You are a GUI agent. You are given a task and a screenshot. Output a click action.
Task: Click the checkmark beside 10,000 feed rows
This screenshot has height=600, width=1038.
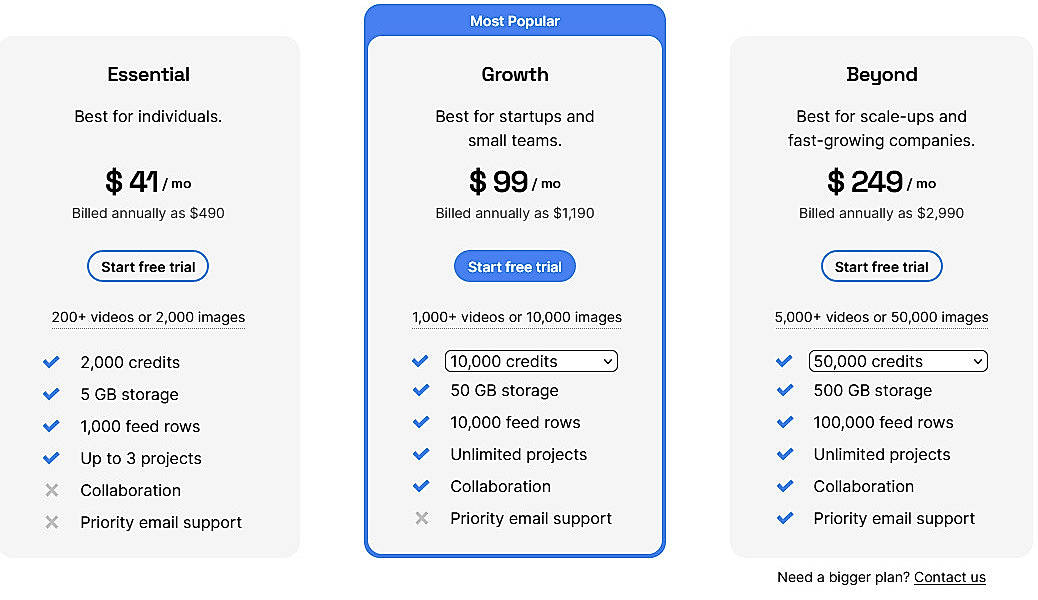pos(420,422)
